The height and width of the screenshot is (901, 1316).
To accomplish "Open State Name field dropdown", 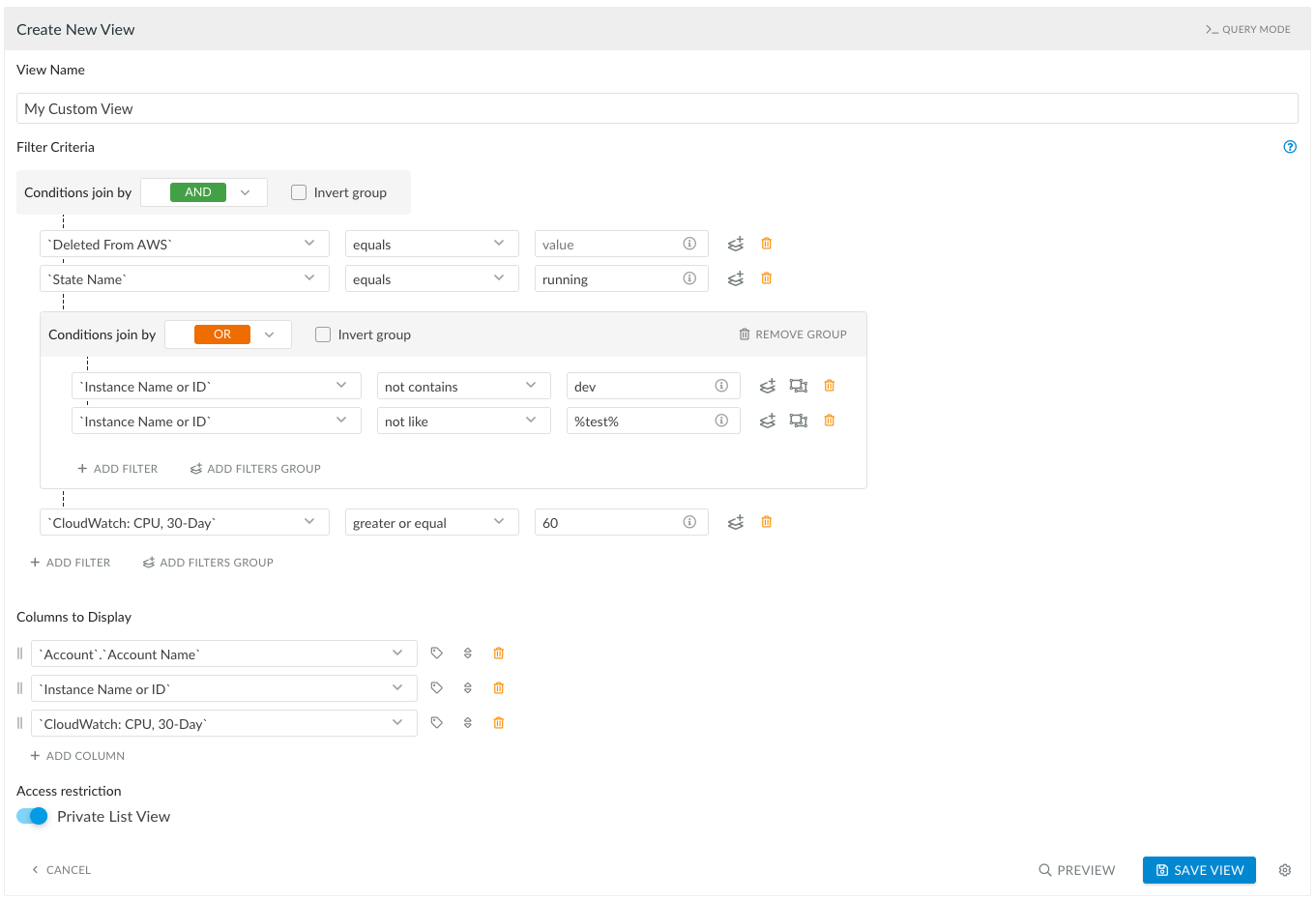I will pyautogui.click(x=185, y=278).
